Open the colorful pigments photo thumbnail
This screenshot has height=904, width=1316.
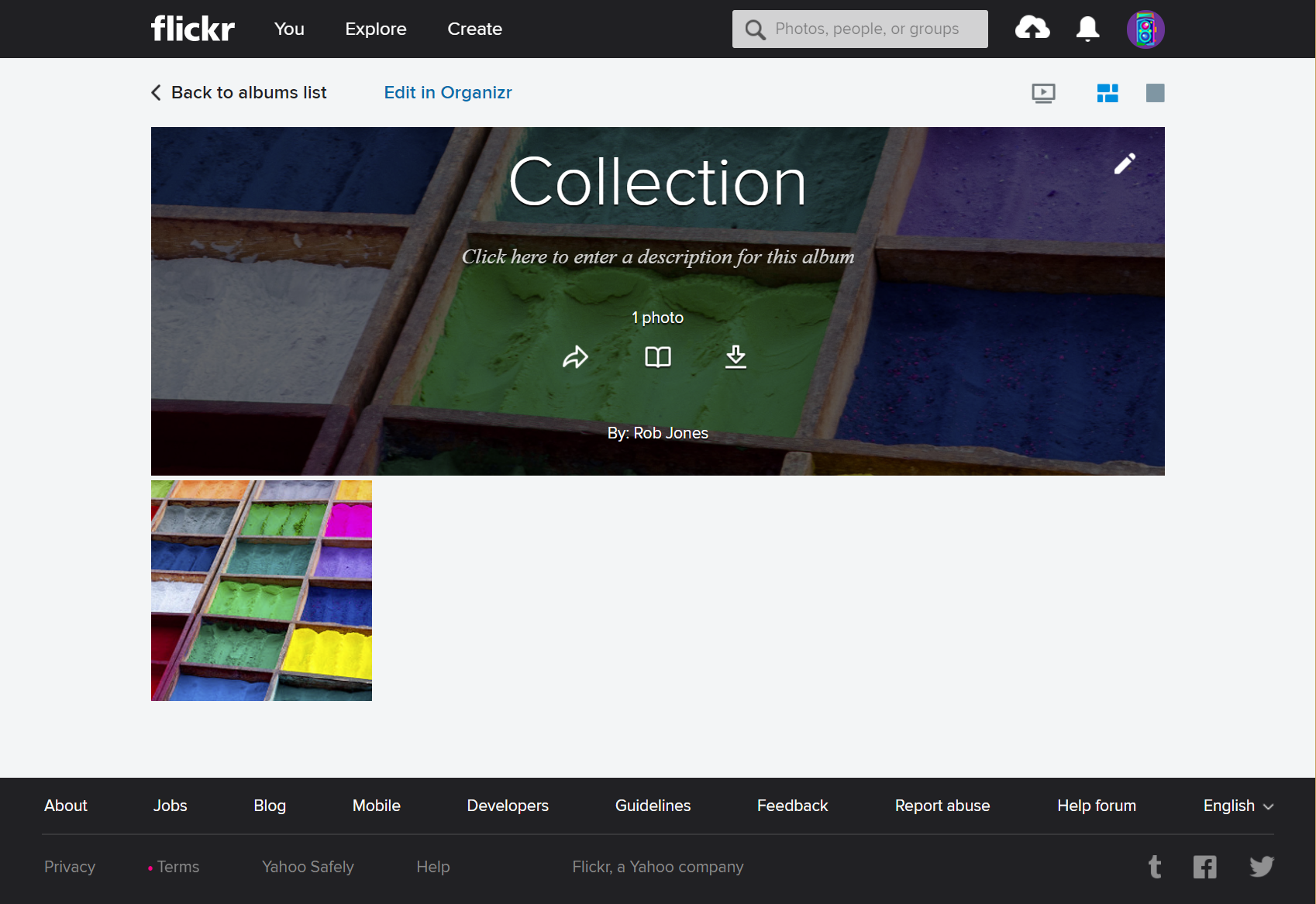pyautogui.click(x=261, y=590)
